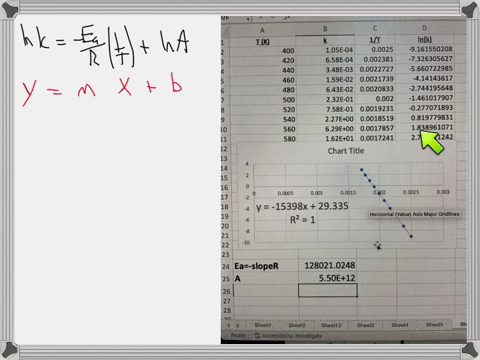Open the Name Box dropdown arrow
Viewport: 480px width, 360px height.
[x=248, y=19]
